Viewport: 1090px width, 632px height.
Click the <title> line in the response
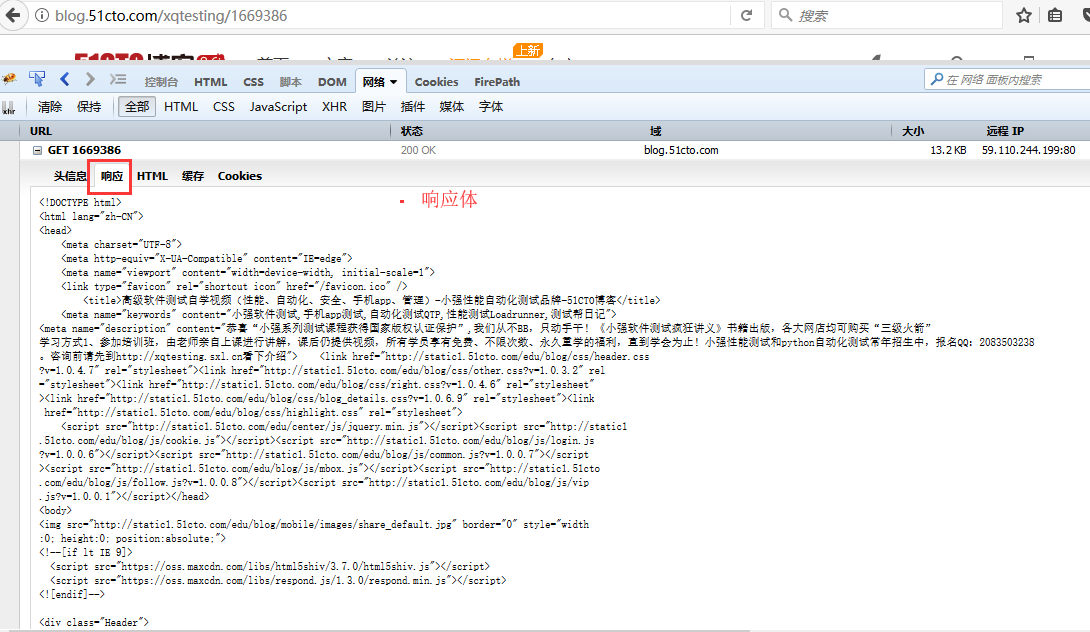[372, 300]
